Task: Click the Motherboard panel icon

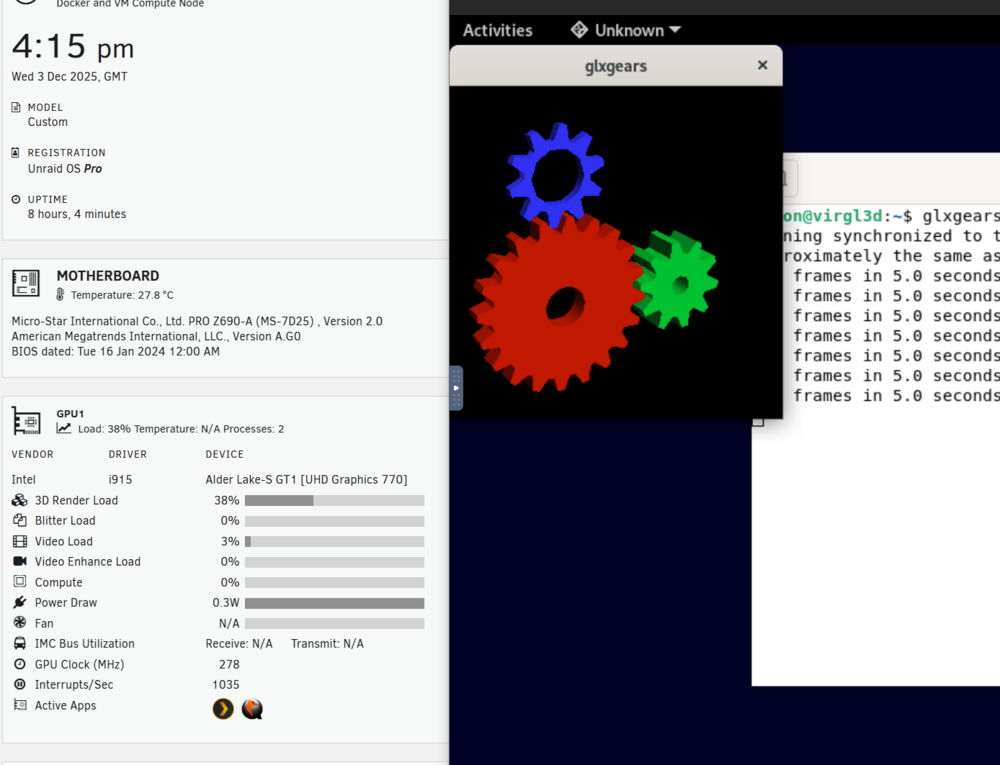Action: tap(26, 283)
